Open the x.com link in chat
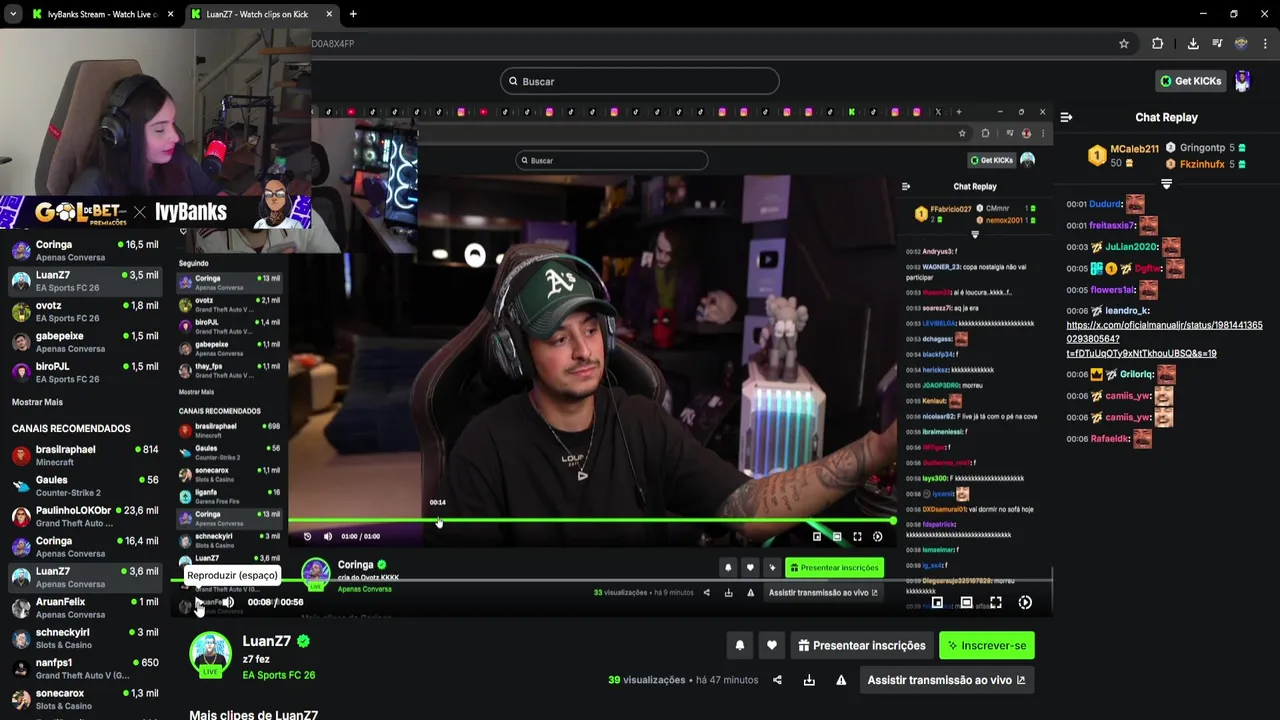Viewport: 1280px width, 720px height. click(x=1164, y=339)
